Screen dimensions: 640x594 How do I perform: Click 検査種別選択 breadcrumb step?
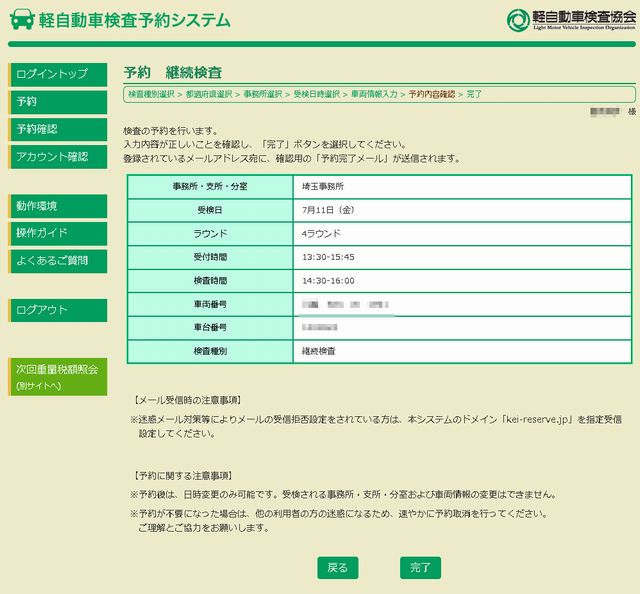[x=150, y=94]
